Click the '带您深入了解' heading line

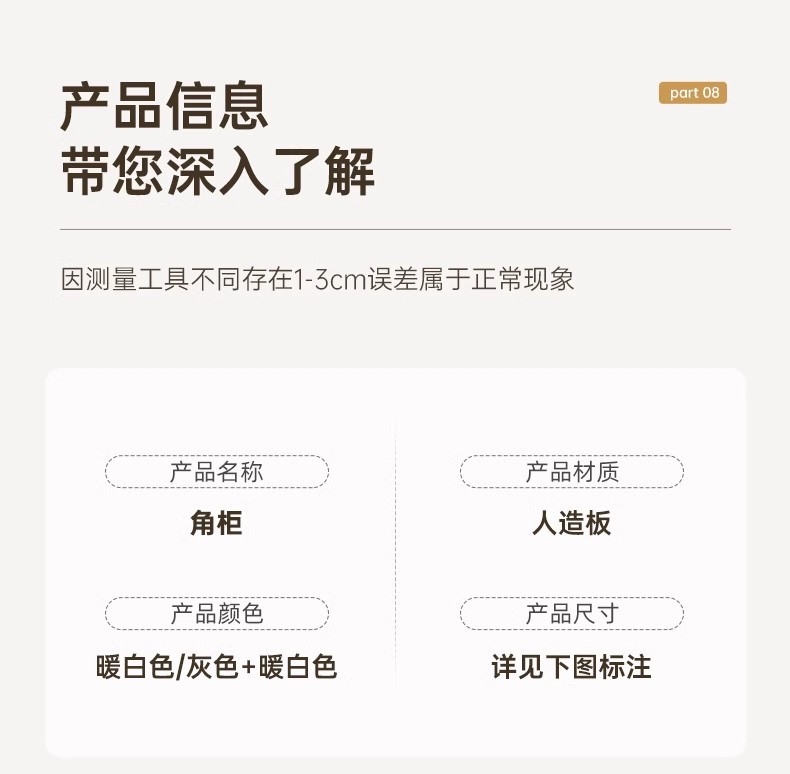217,172
